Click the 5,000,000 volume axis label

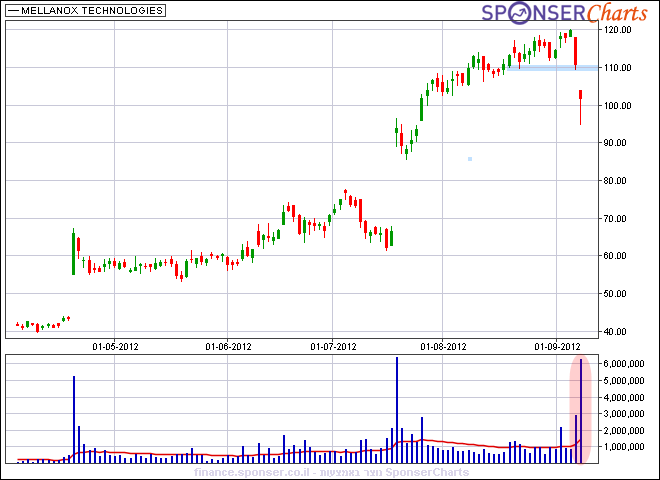point(624,381)
